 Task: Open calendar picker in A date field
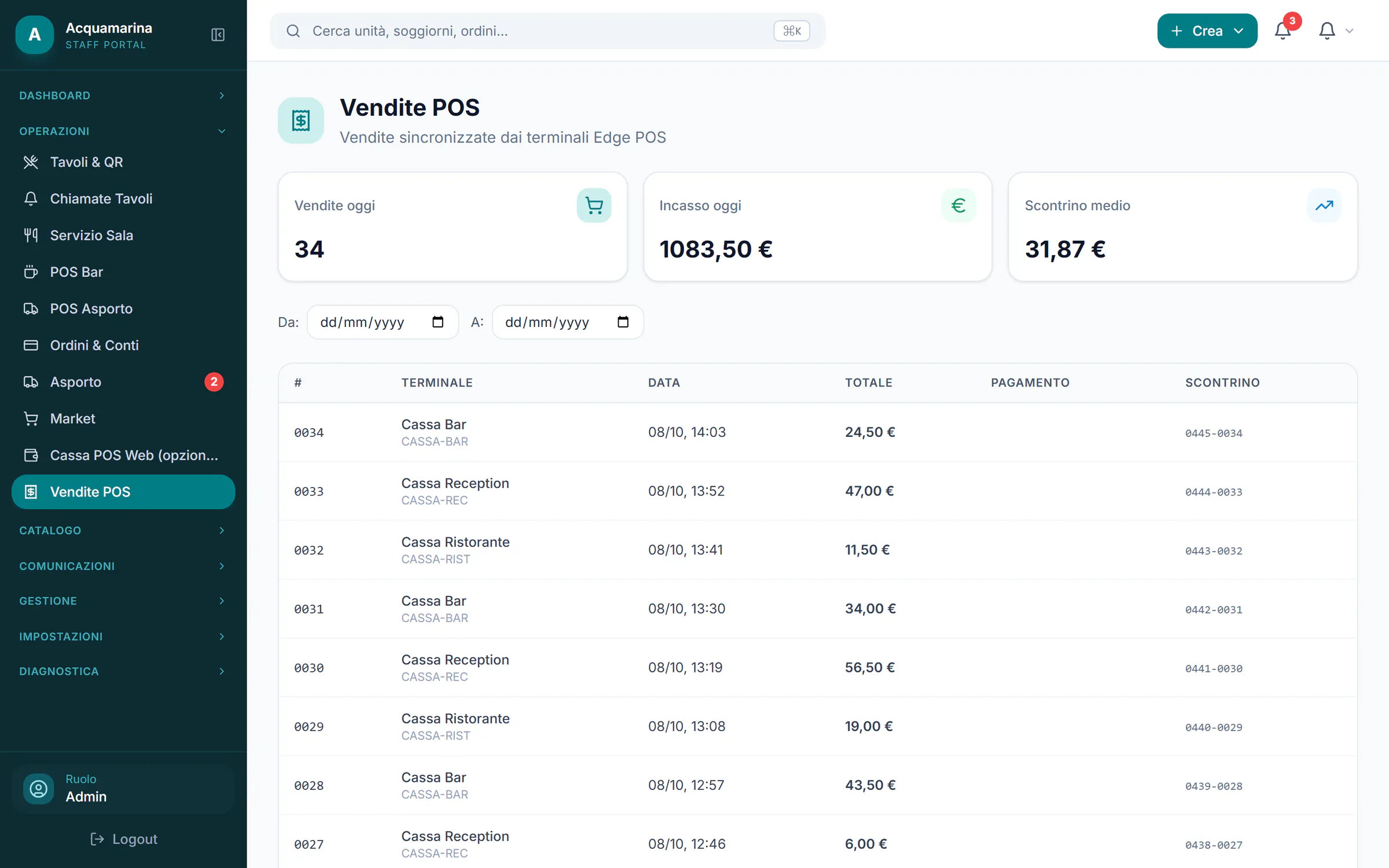point(623,322)
